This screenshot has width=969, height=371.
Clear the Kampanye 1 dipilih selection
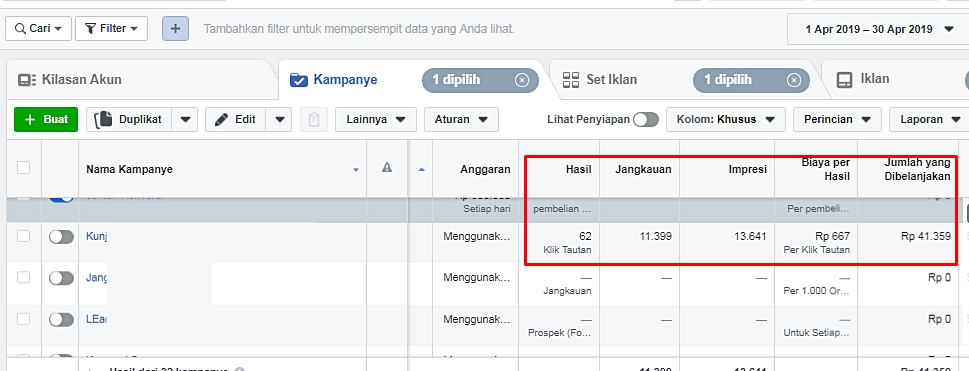click(522, 80)
